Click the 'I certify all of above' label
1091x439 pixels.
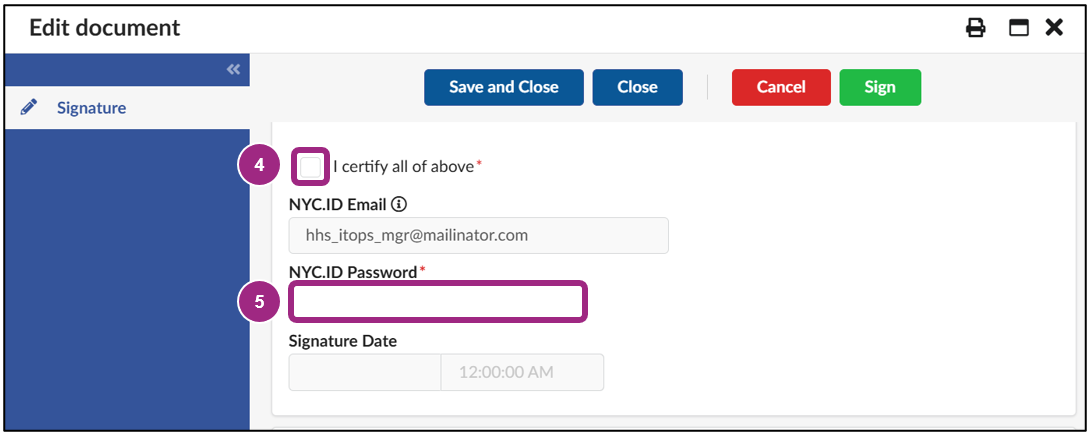[403, 167]
